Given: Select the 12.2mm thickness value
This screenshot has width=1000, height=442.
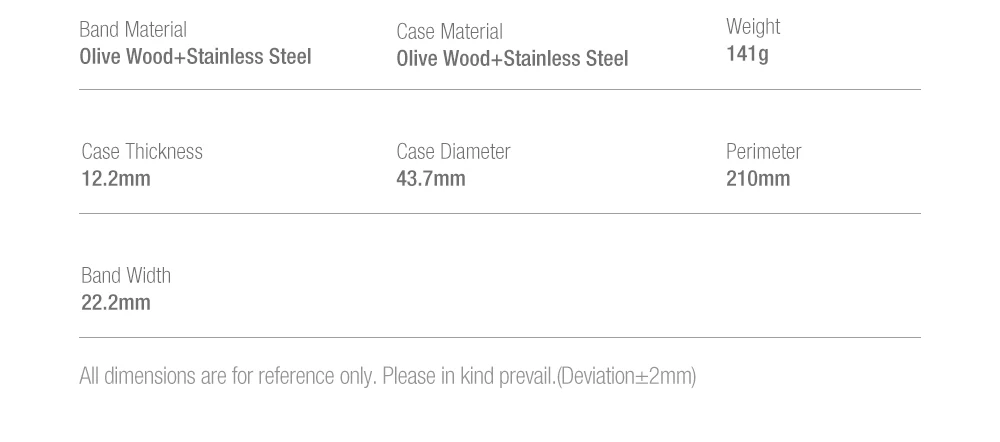Looking at the screenshot, I should [x=116, y=179].
